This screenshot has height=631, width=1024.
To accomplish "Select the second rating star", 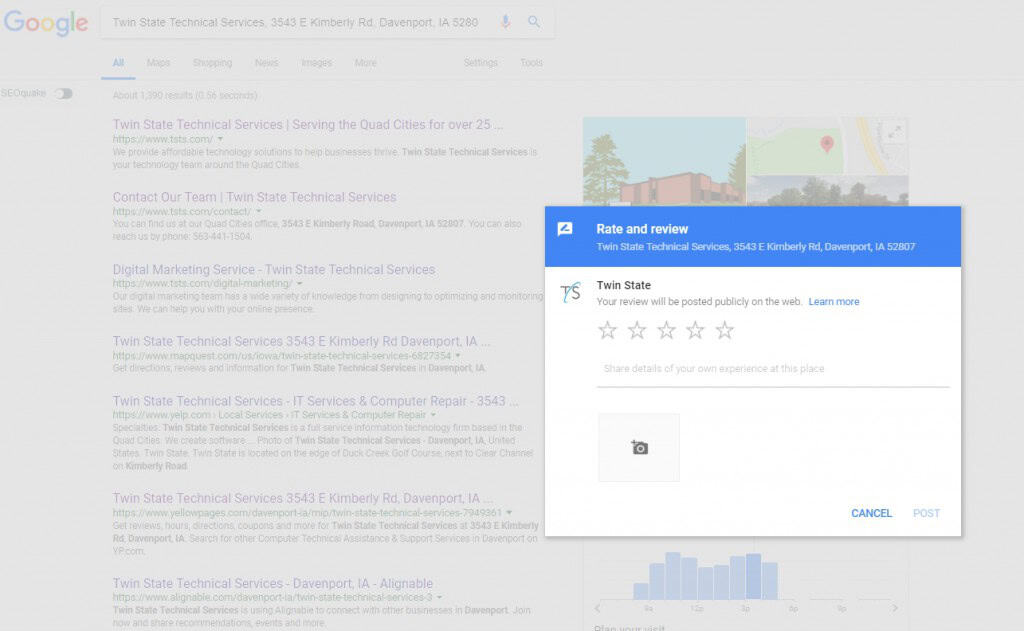I will [637, 330].
